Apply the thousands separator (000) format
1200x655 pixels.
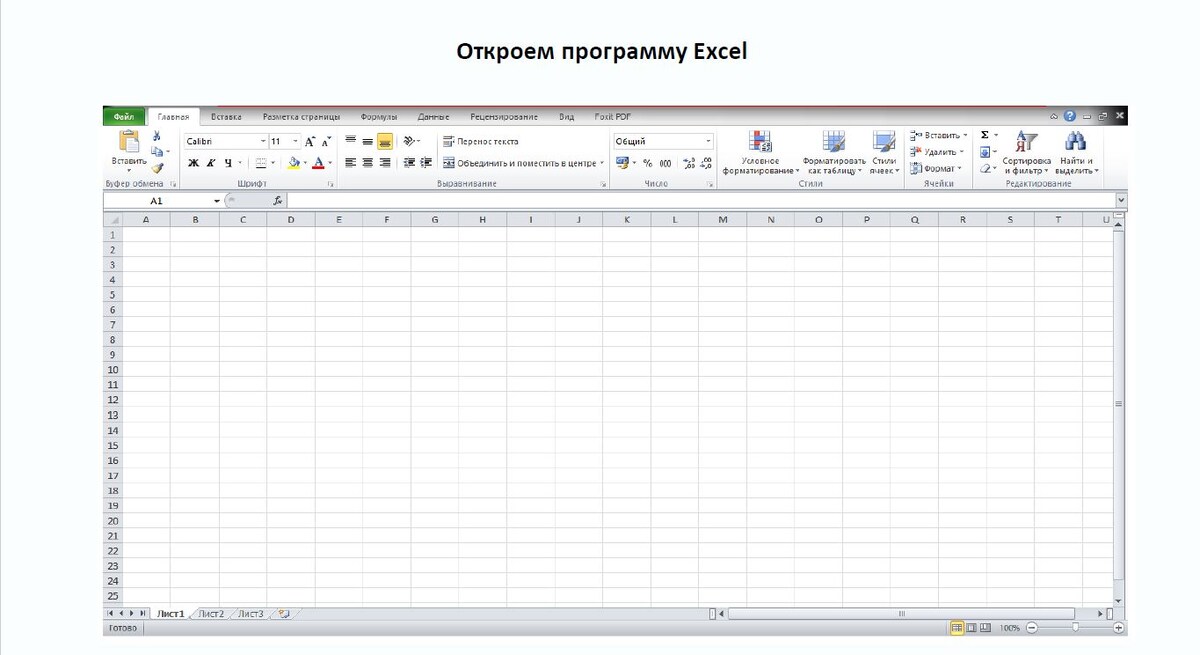coord(665,163)
